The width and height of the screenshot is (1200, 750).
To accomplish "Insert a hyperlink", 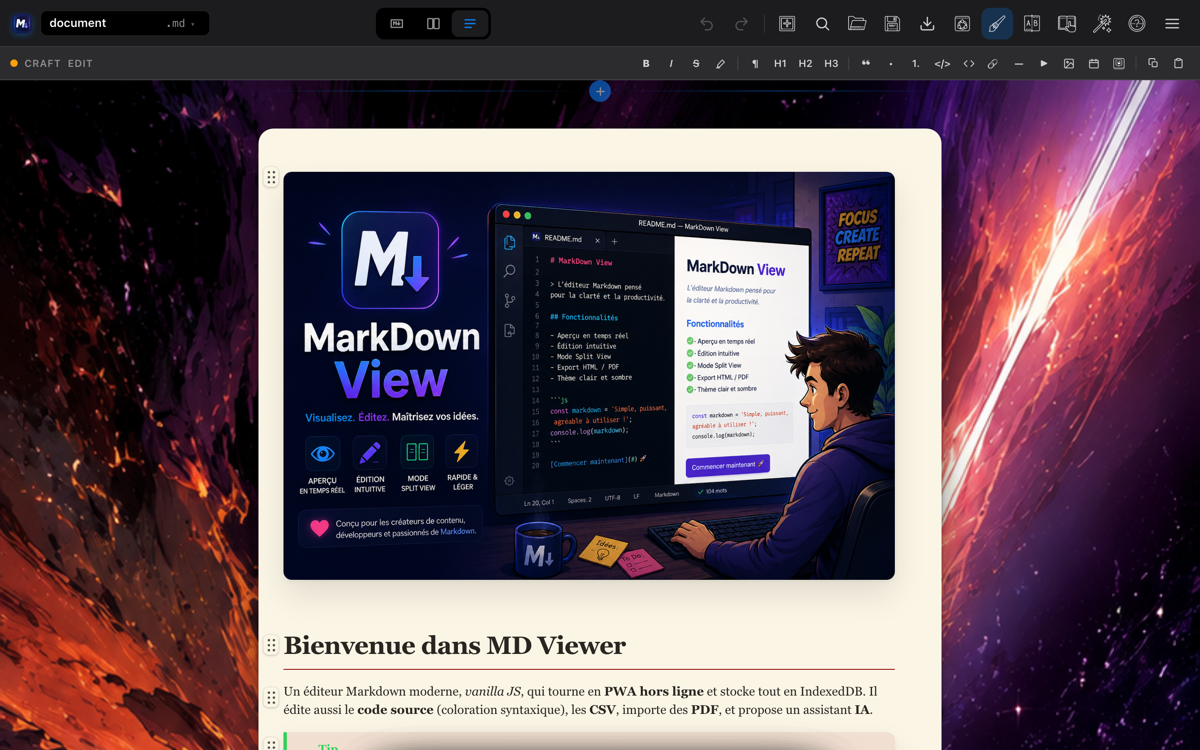I will [993, 63].
